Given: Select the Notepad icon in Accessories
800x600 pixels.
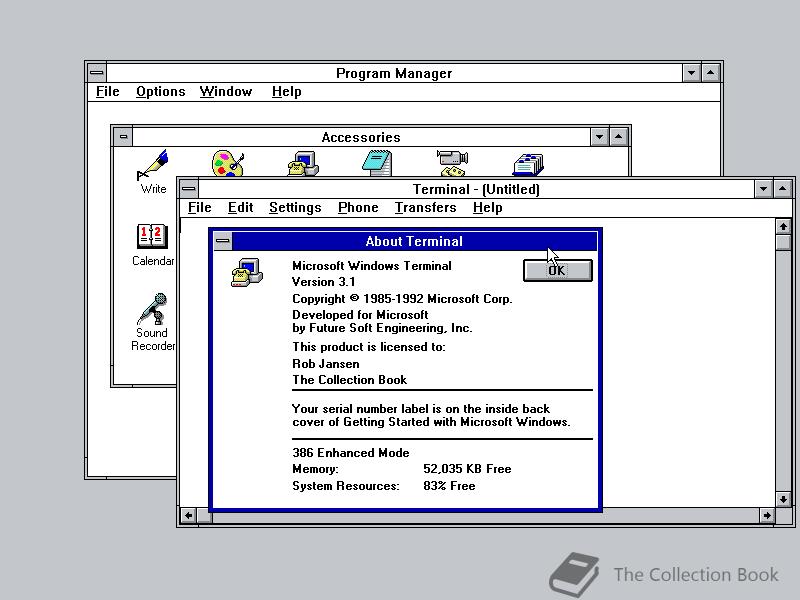Looking at the screenshot, I should click(x=378, y=163).
